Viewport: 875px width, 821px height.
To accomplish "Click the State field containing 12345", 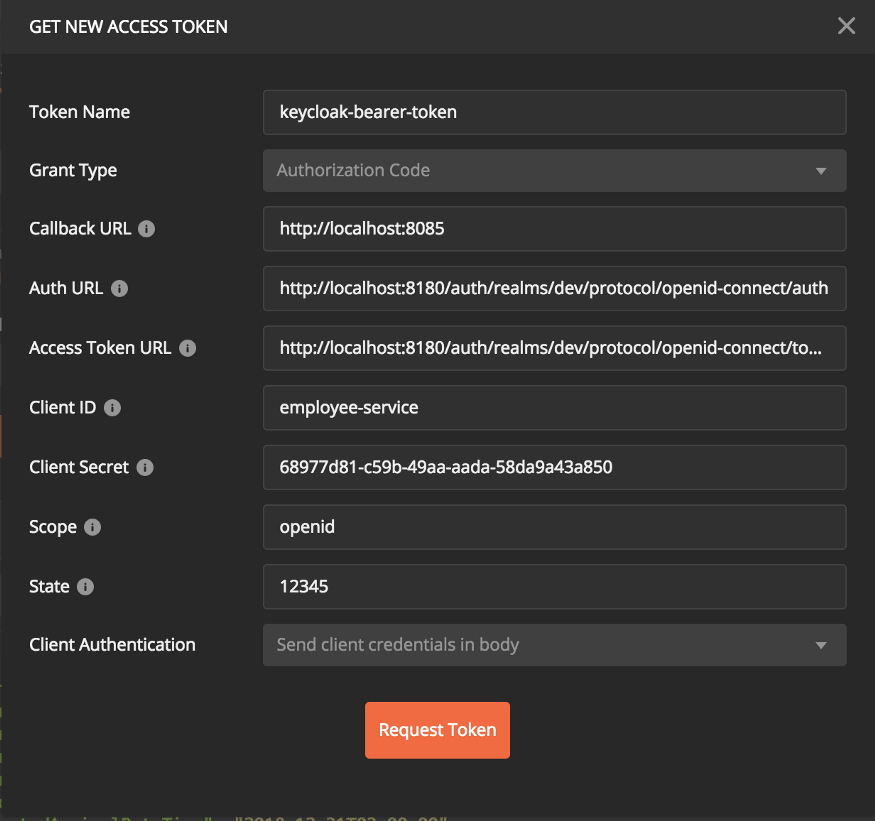I will pos(553,587).
